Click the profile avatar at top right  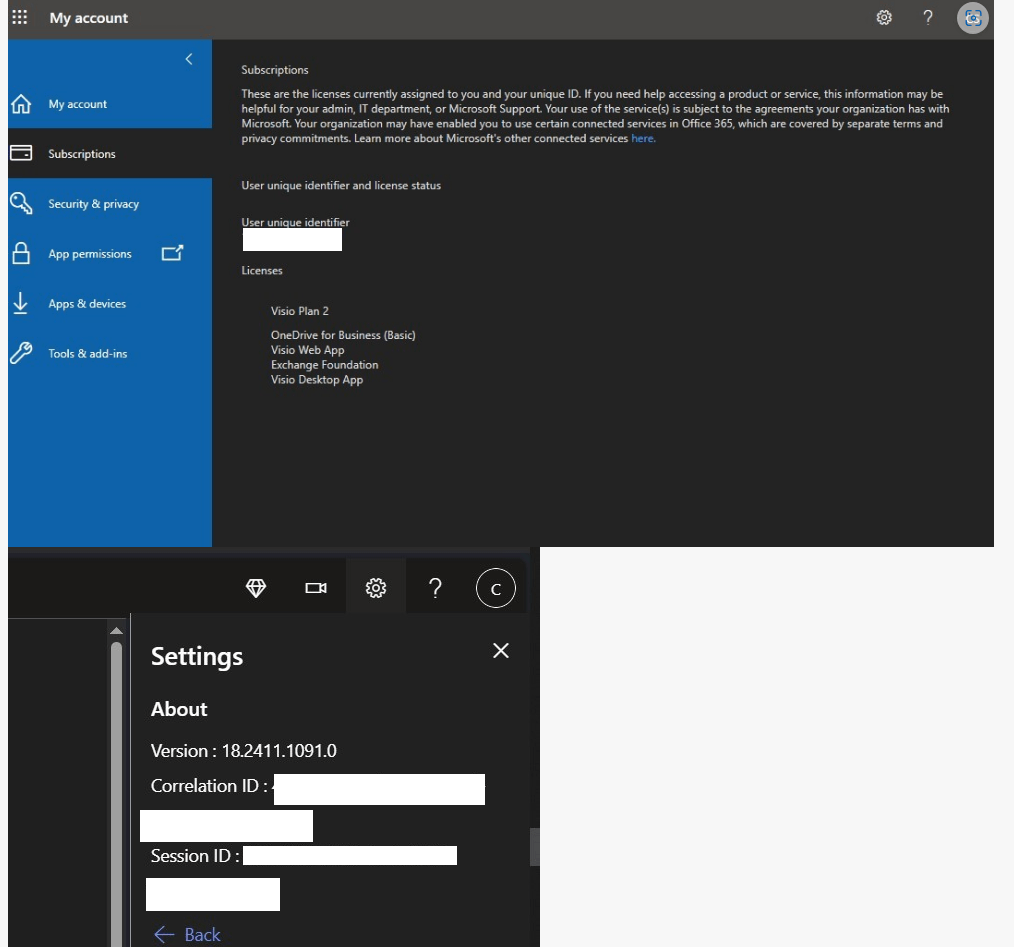[x=971, y=18]
